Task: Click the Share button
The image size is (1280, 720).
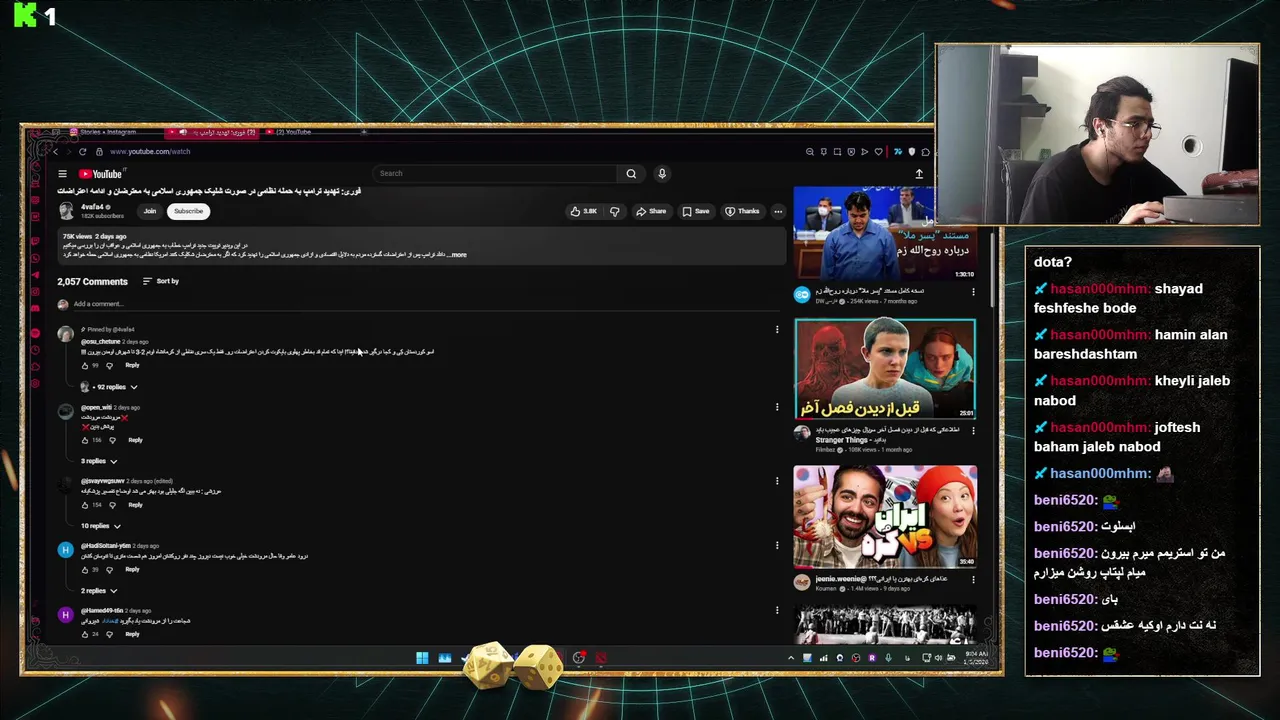Action: pos(651,211)
